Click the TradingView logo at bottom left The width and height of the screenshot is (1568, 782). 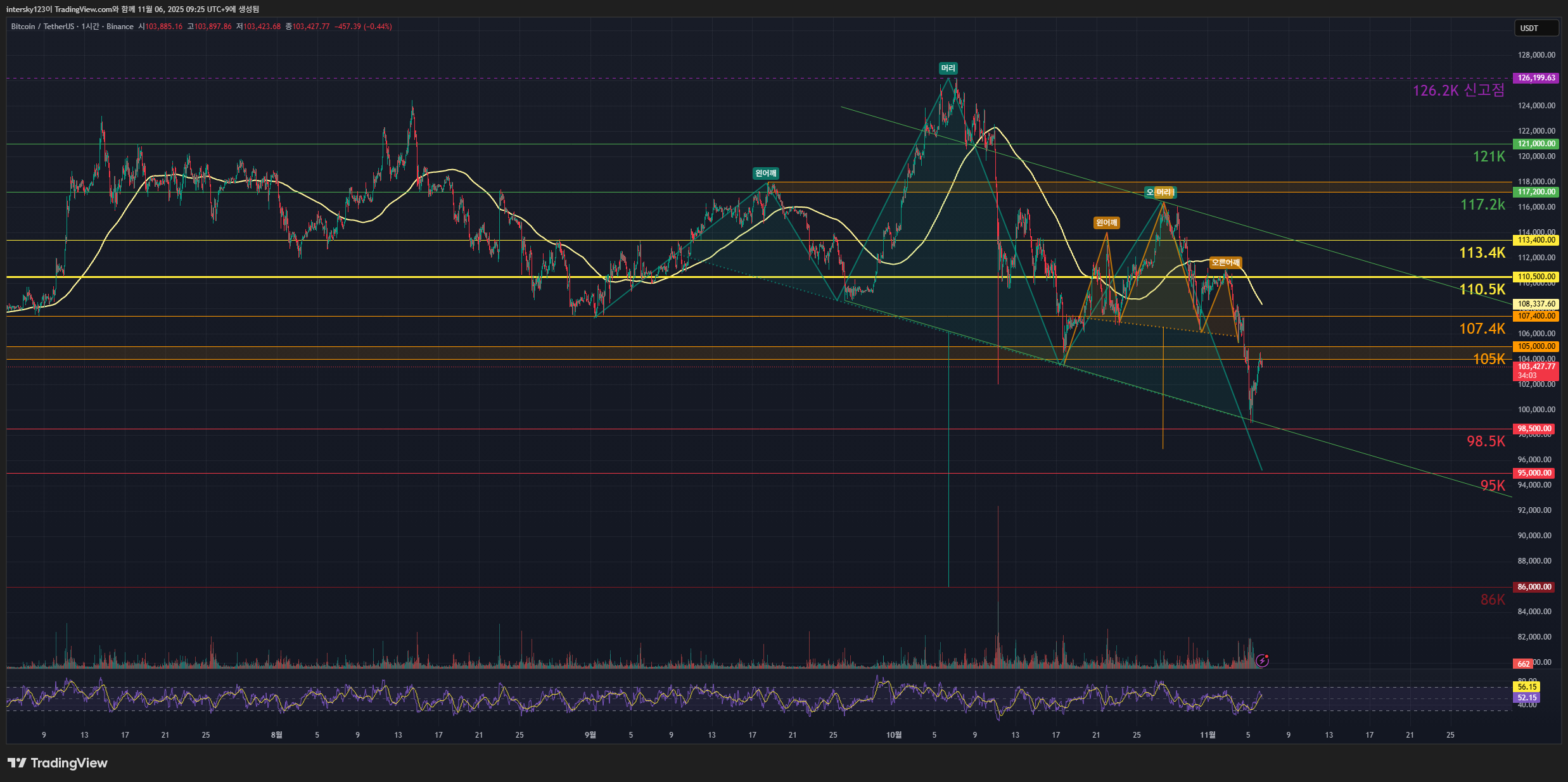point(58,763)
